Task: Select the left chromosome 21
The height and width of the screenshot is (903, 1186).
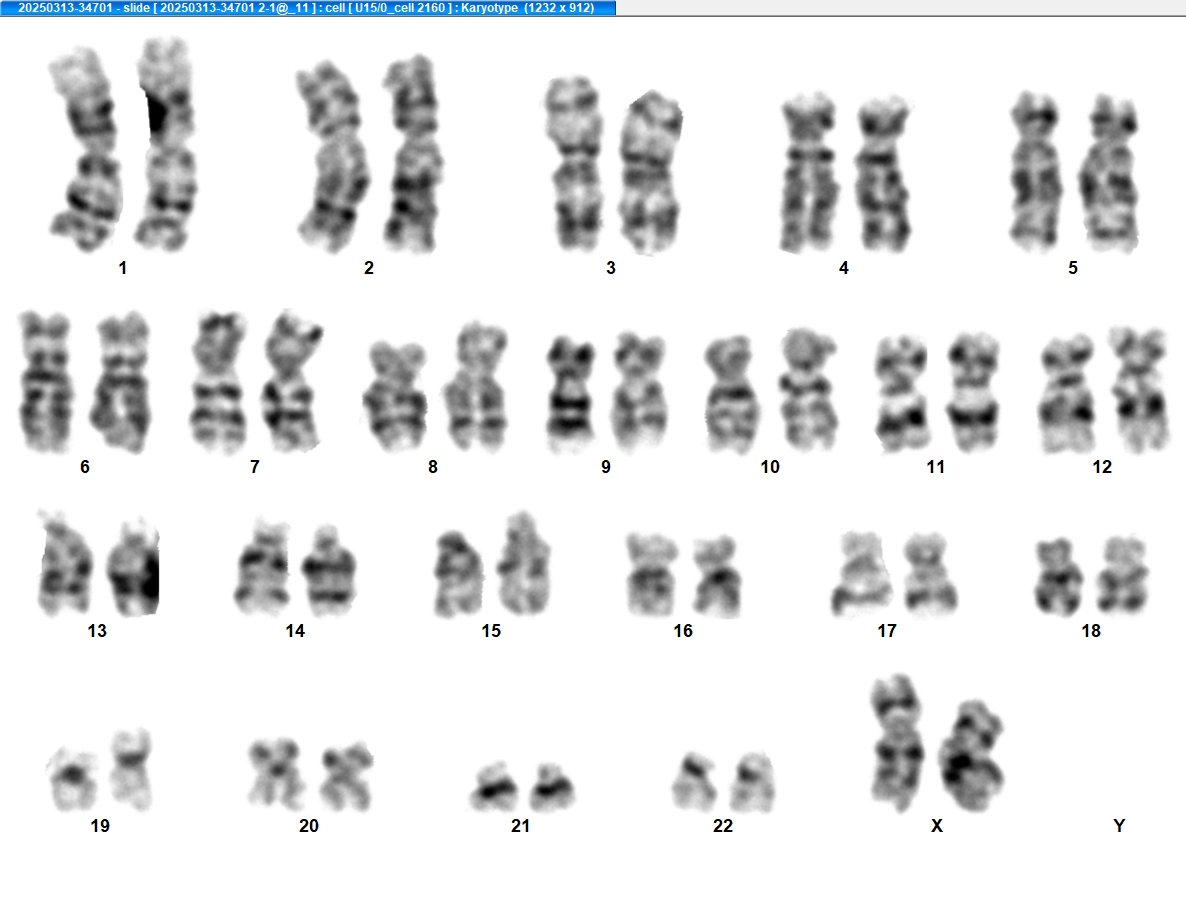Action: point(494,787)
